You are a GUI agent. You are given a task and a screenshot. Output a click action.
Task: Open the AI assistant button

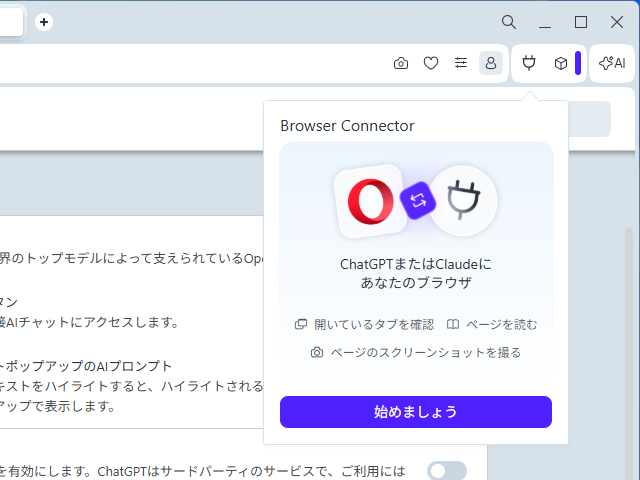click(x=612, y=63)
